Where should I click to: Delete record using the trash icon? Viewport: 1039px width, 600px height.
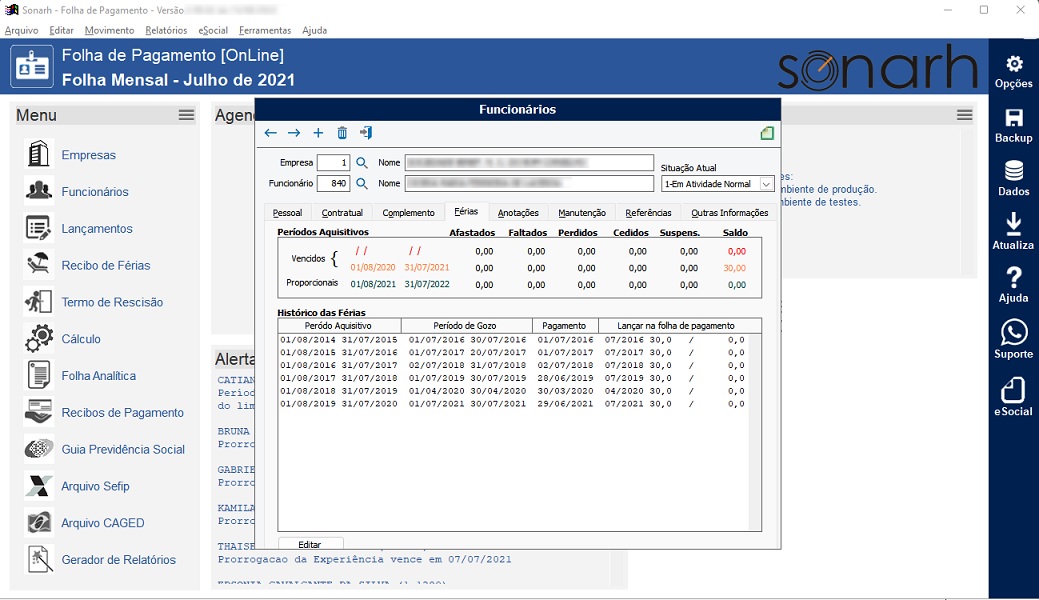click(342, 133)
